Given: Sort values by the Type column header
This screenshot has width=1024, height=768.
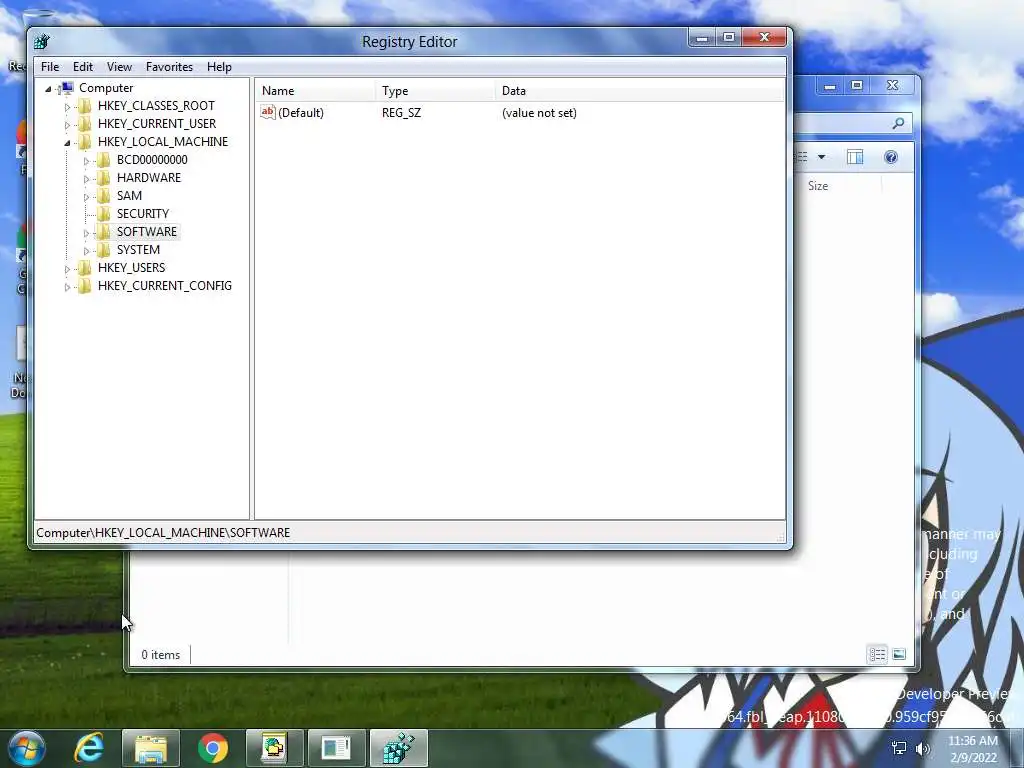Looking at the screenshot, I should [436, 91].
